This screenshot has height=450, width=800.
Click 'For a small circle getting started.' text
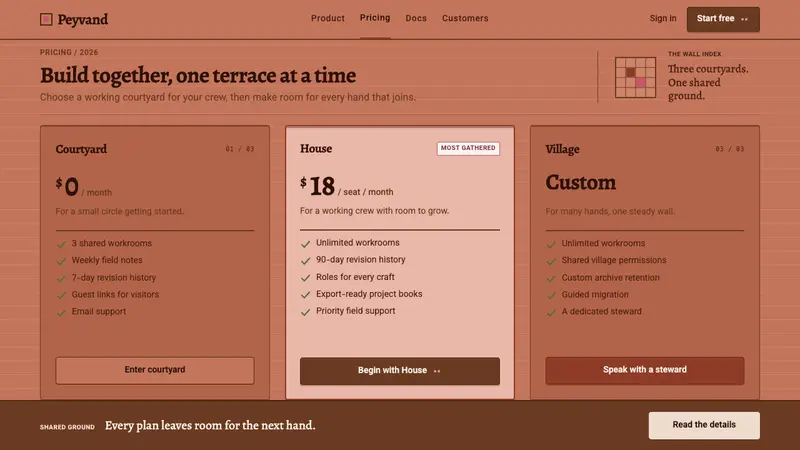(x=120, y=211)
